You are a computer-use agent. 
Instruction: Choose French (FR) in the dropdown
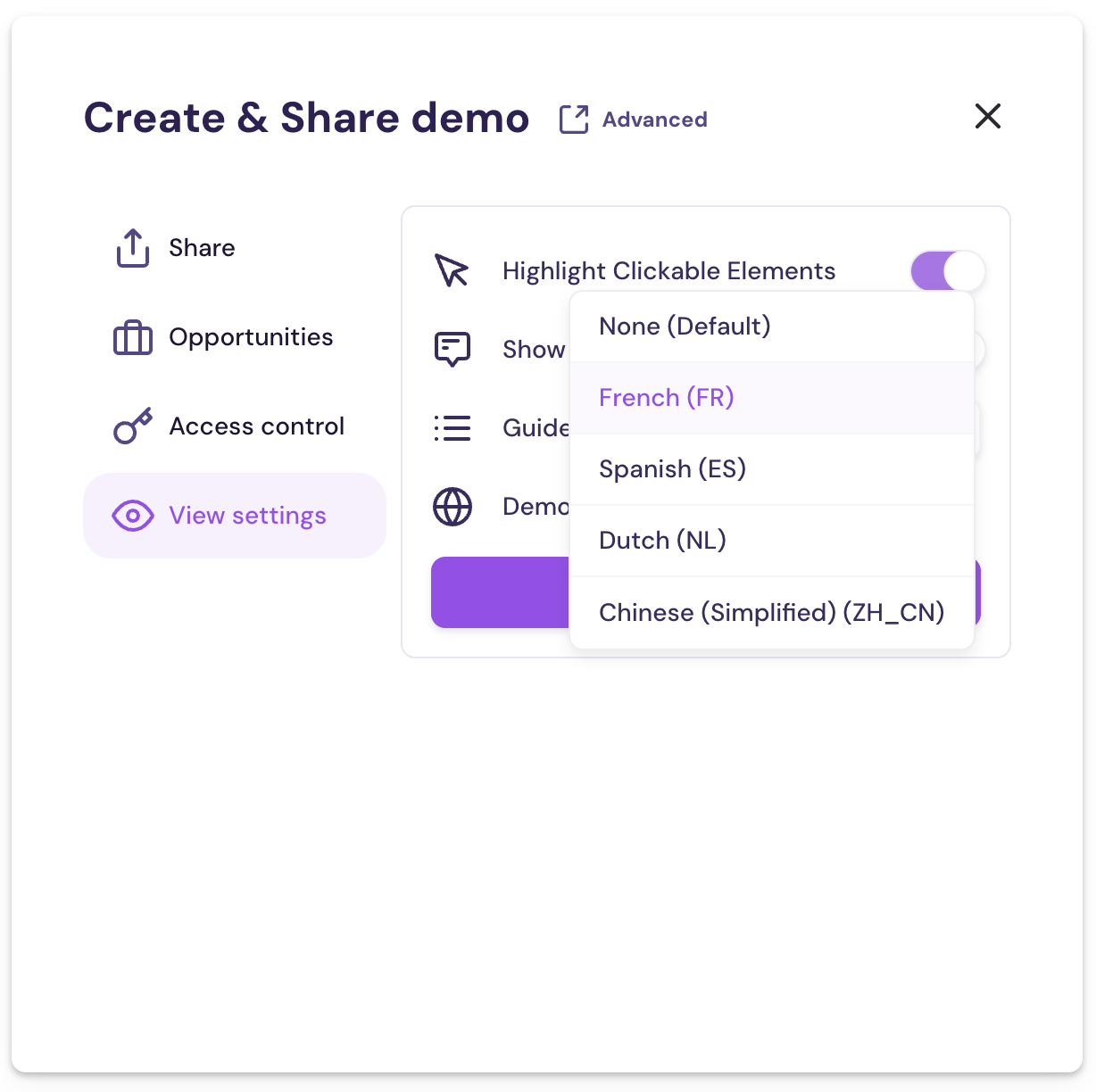[667, 398]
